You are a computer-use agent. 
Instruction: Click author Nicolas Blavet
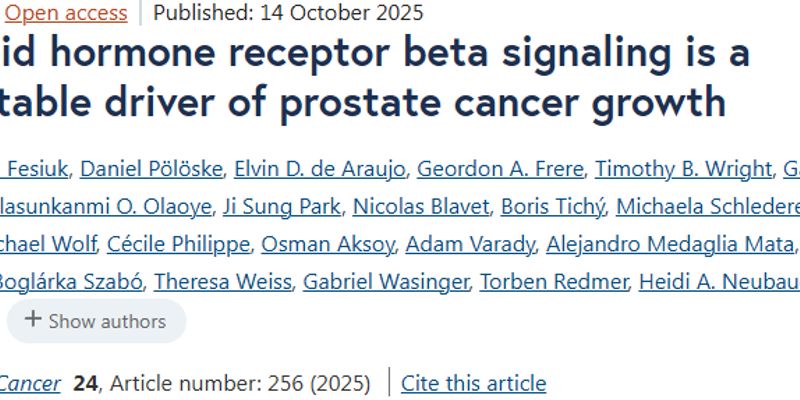pos(423,207)
